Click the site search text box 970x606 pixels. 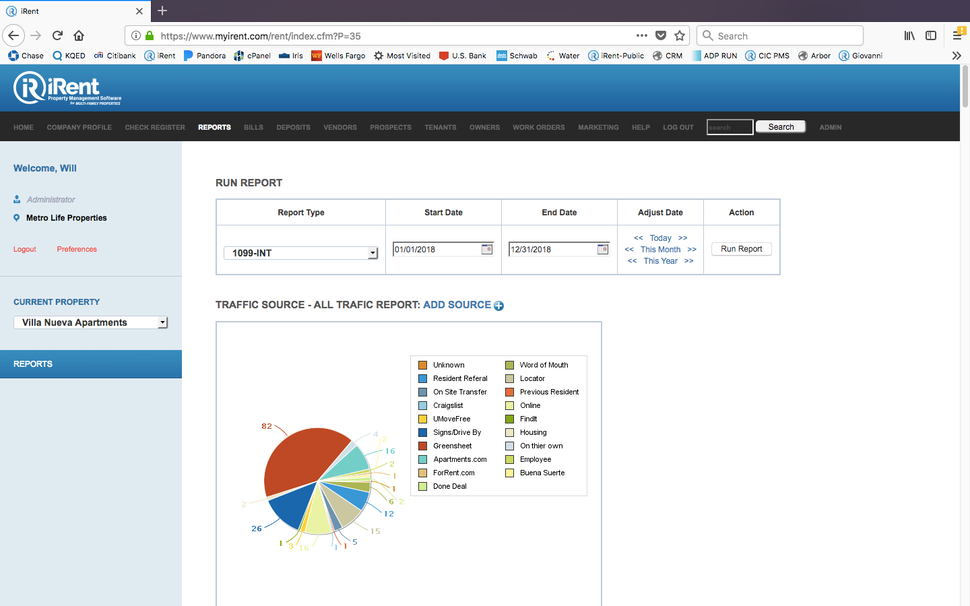730,127
